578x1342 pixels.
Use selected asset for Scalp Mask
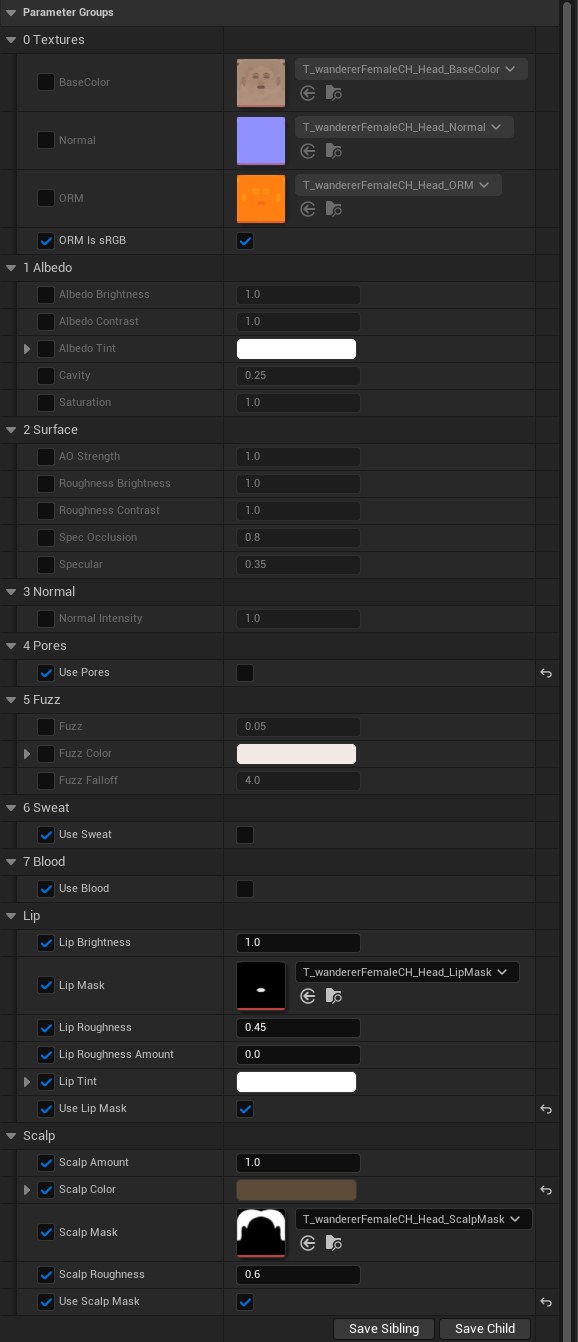click(x=308, y=1243)
